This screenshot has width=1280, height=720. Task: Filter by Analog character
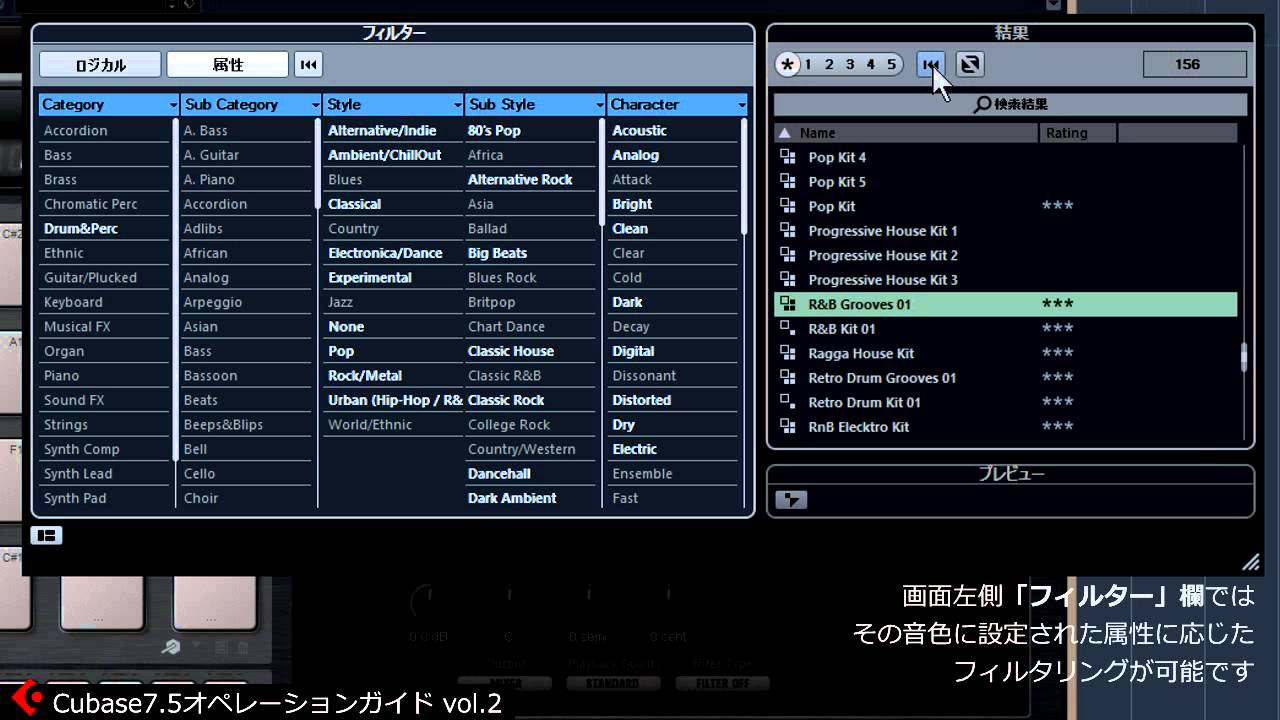[635, 155]
